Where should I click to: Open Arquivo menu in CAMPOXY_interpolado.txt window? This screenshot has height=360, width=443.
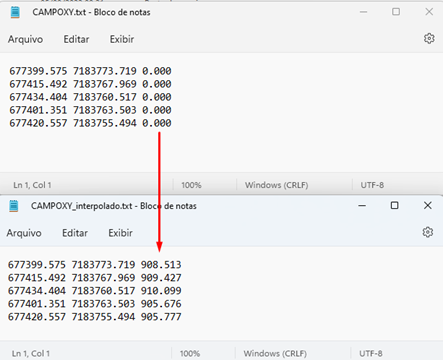coord(24,233)
